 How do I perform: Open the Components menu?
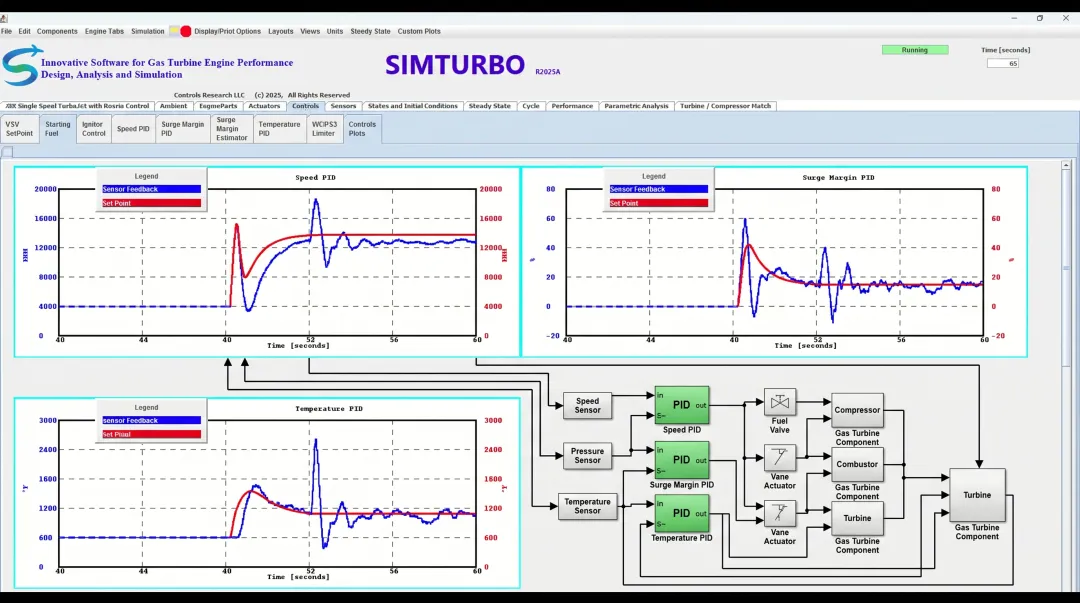[x=57, y=31]
